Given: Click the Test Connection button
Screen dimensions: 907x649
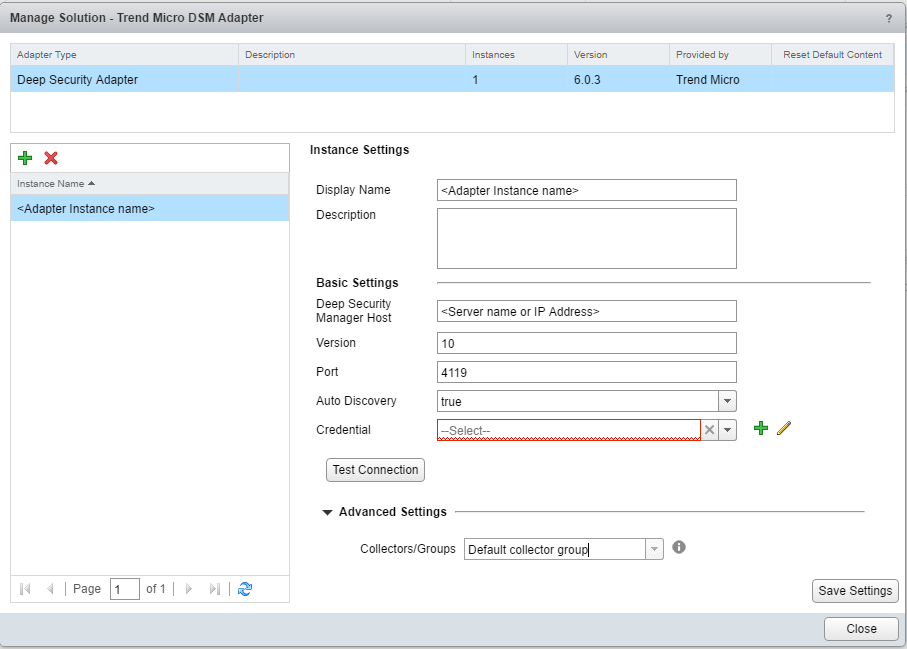Looking at the screenshot, I should coord(375,470).
